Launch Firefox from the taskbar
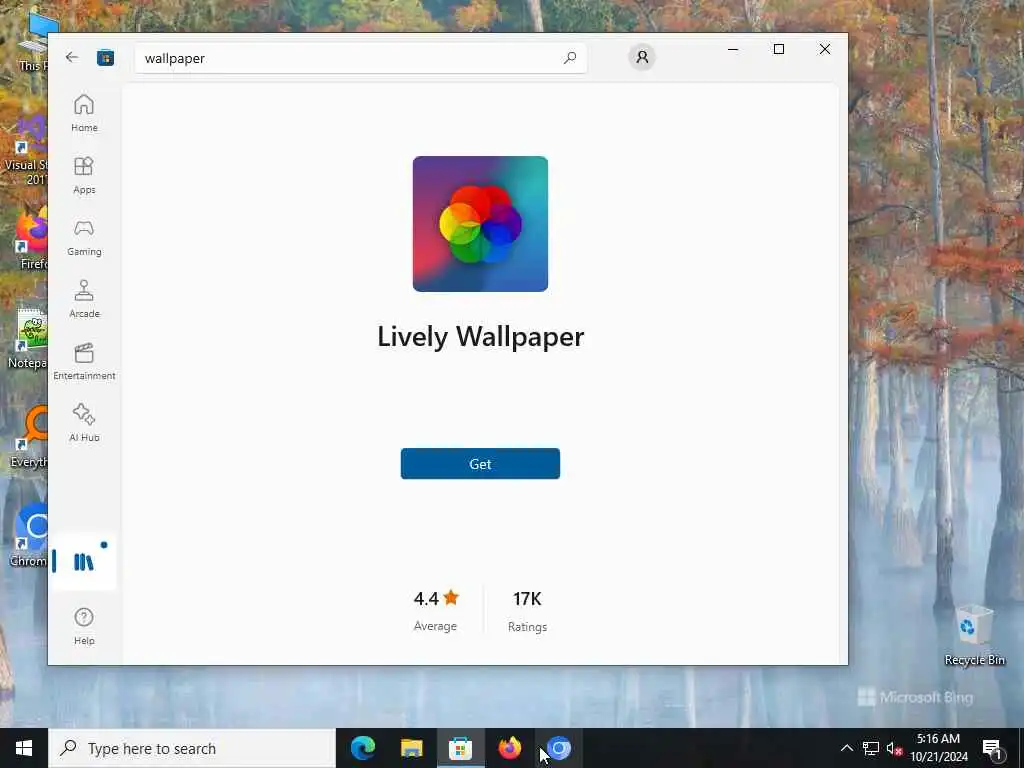 (509, 748)
